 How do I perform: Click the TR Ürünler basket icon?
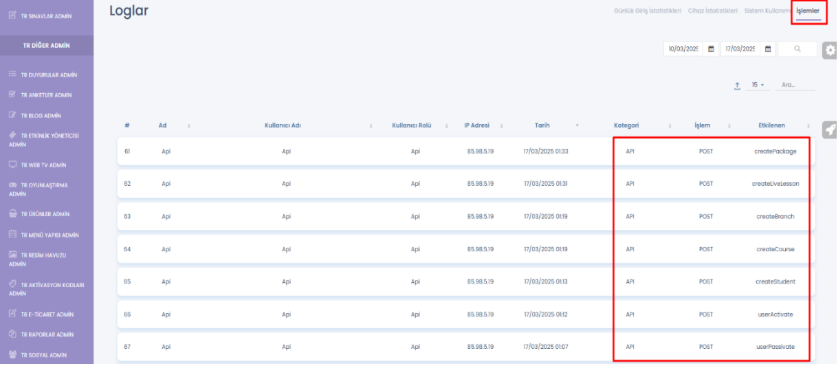tap(13, 214)
